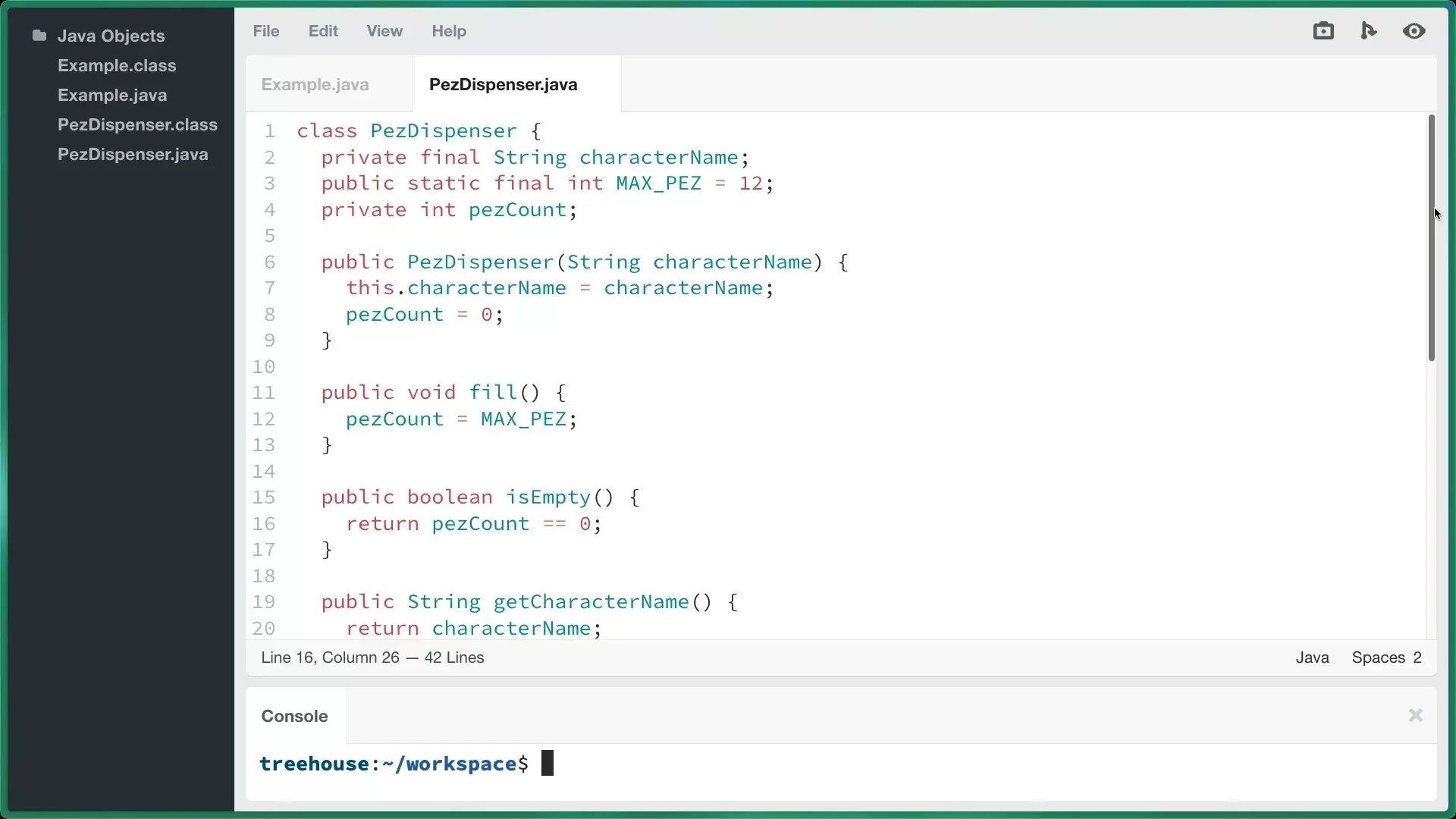The height and width of the screenshot is (819, 1456).
Task: Open the Help menu
Action: tap(449, 31)
